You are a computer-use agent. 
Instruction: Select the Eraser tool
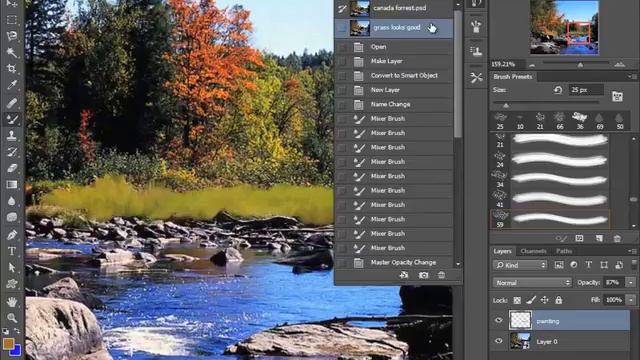(12, 168)
